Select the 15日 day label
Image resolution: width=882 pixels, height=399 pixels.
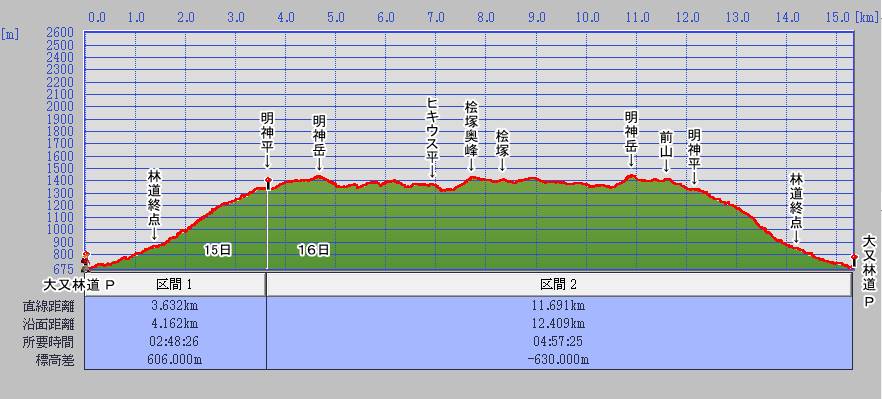[218, 250]
